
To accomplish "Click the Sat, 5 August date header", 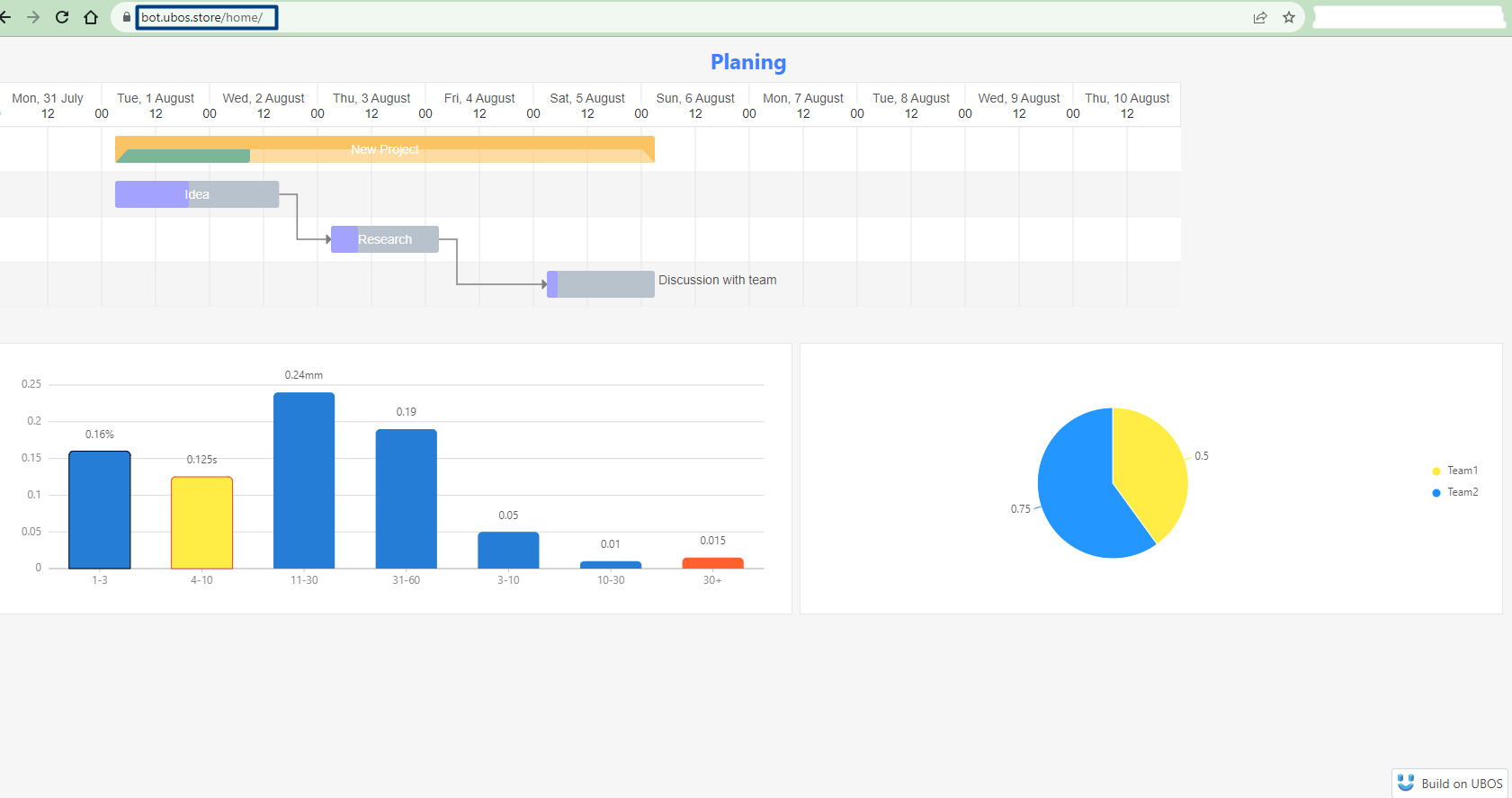I will click(587, 98).
